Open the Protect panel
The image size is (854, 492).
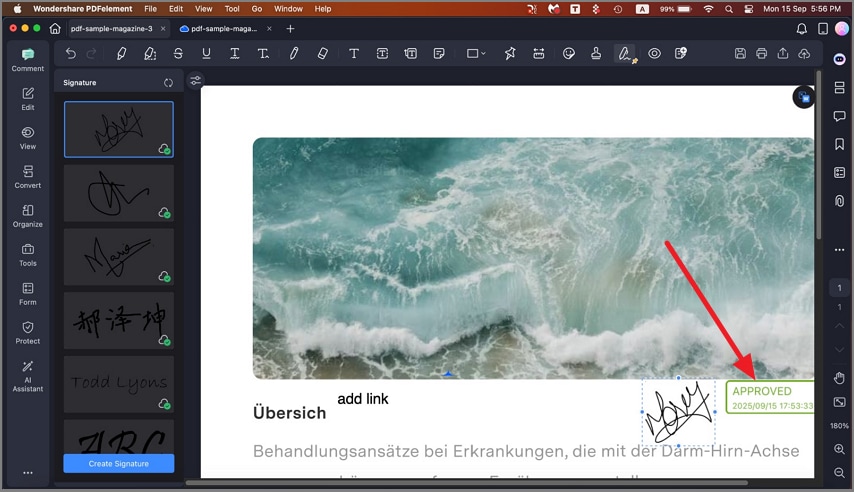click(x=28, y=333)
